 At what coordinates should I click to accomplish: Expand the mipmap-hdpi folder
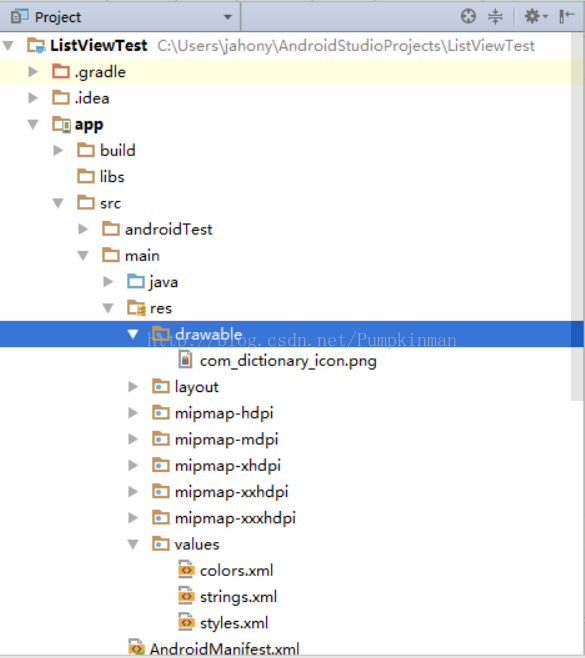point(133,413)
